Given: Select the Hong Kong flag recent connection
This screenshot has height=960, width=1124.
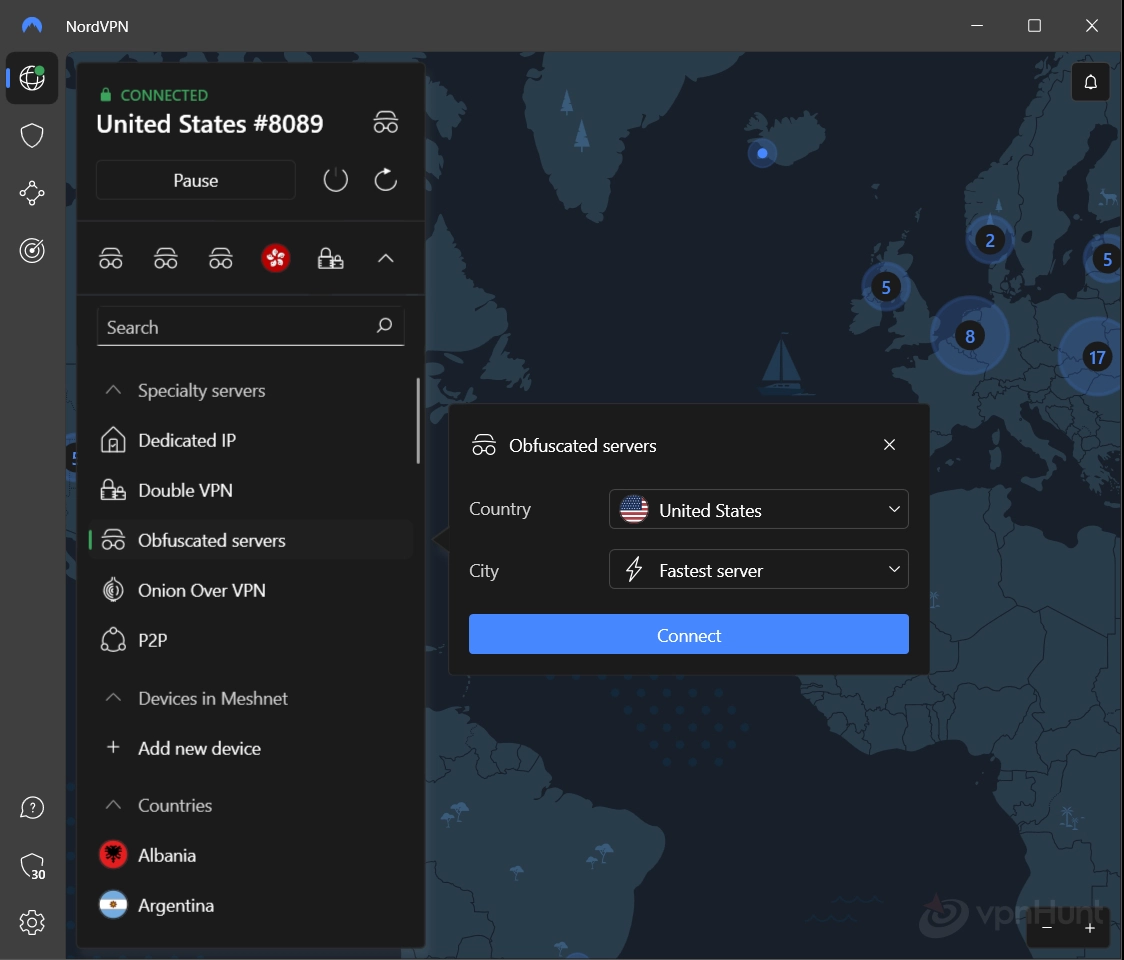Looking at the screenshot, I should pos(276,258).
